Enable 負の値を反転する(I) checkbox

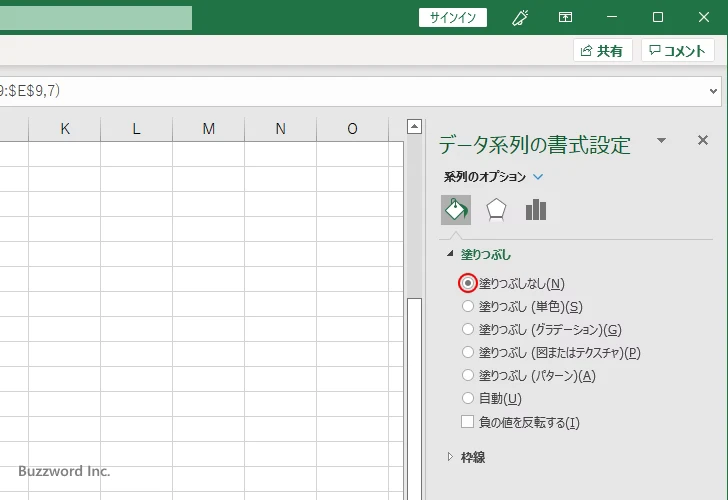pyautogui.click(x=468, y=422)
